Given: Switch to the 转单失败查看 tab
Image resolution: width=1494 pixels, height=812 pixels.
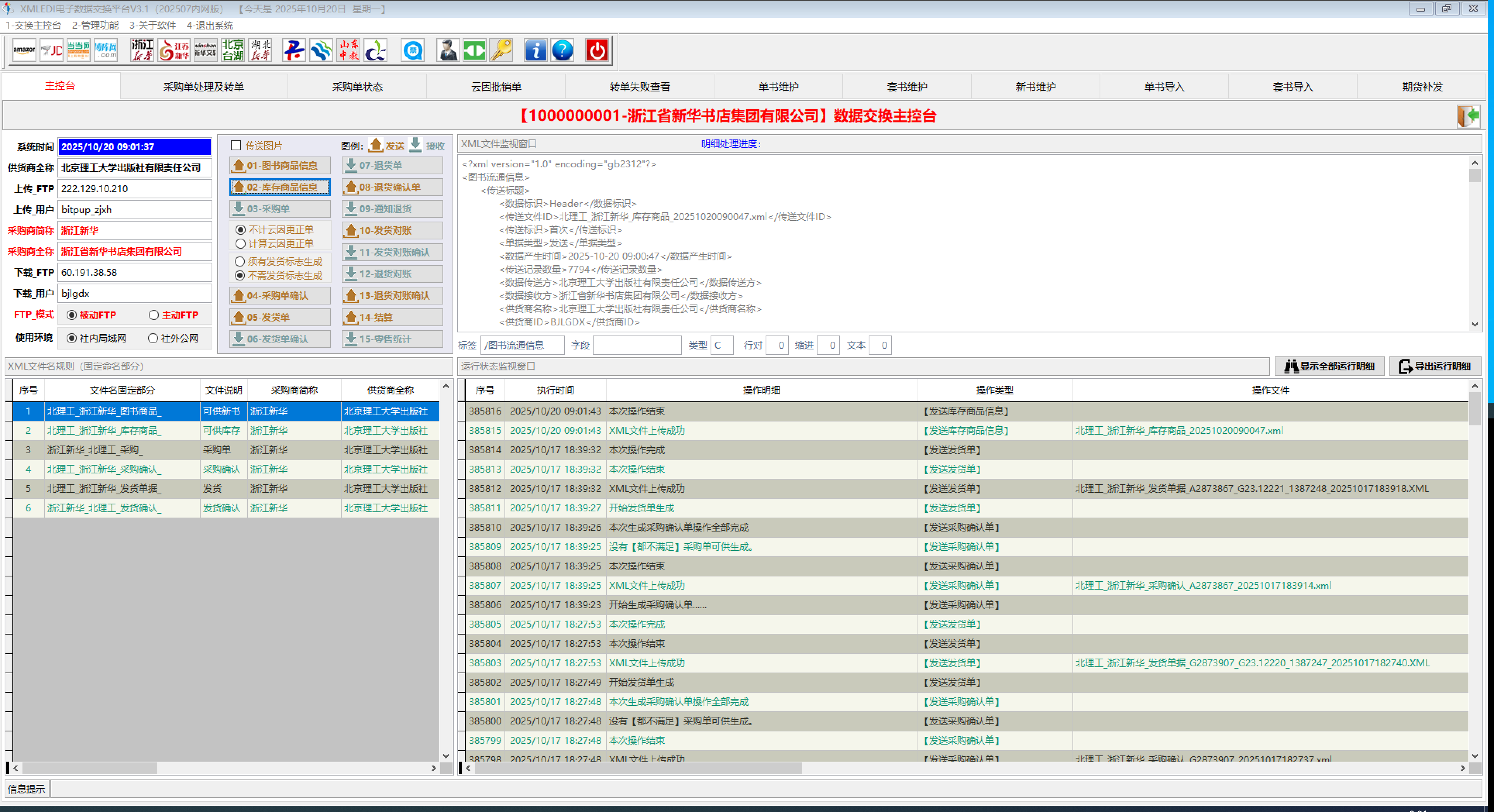Looking at the screenshot, I should point(639,86).
